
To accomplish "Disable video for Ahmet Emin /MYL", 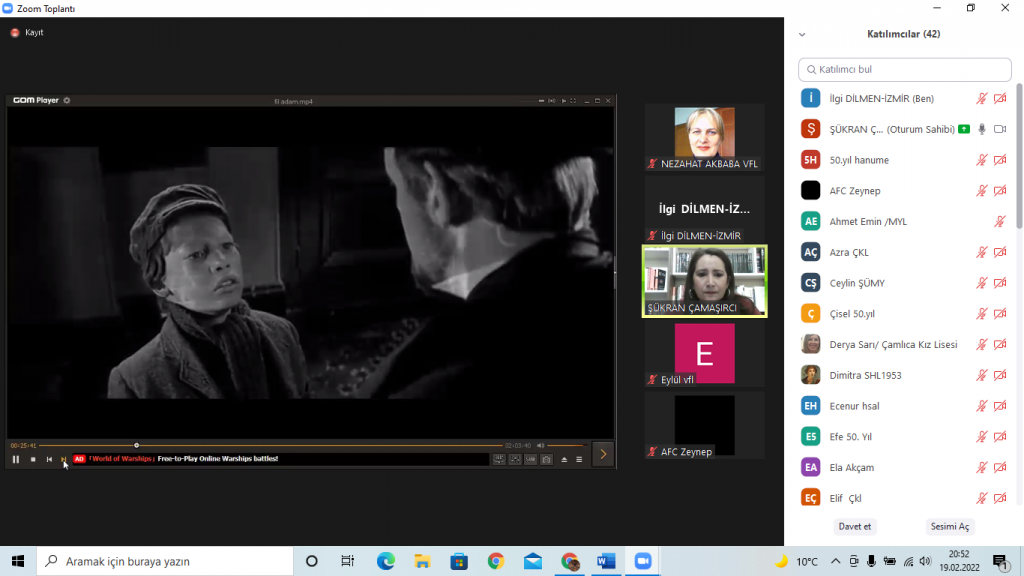I will [998, 221].
